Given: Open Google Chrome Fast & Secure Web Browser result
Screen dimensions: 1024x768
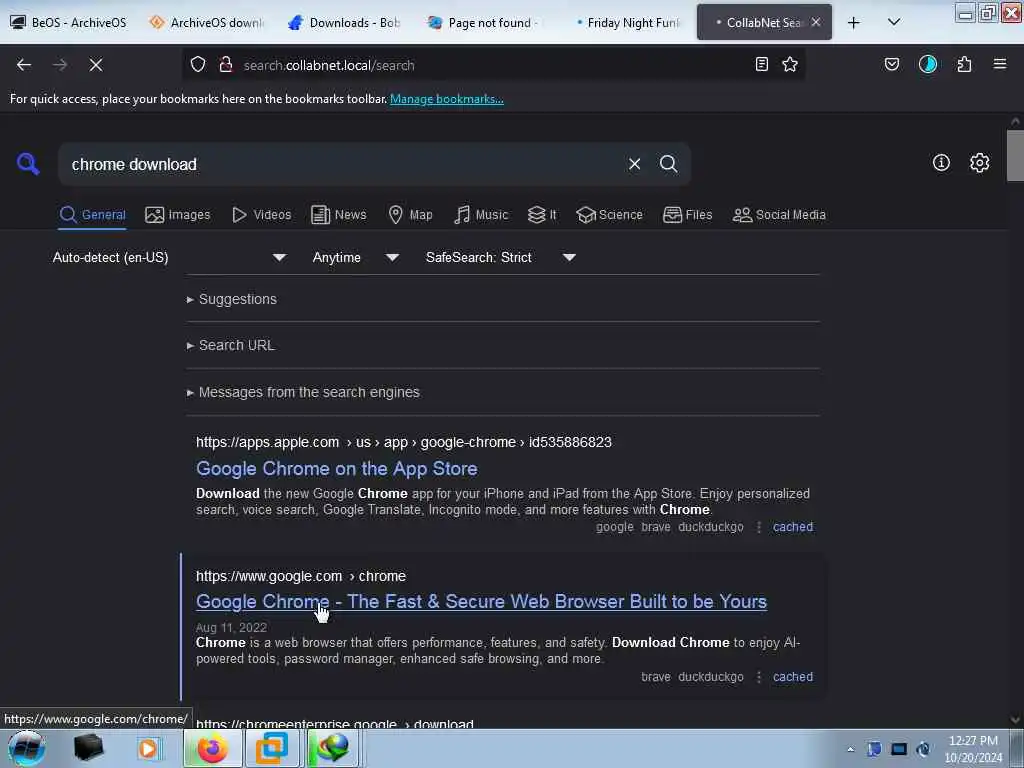Looking at the screenshot, I should [x=481, y=602].
